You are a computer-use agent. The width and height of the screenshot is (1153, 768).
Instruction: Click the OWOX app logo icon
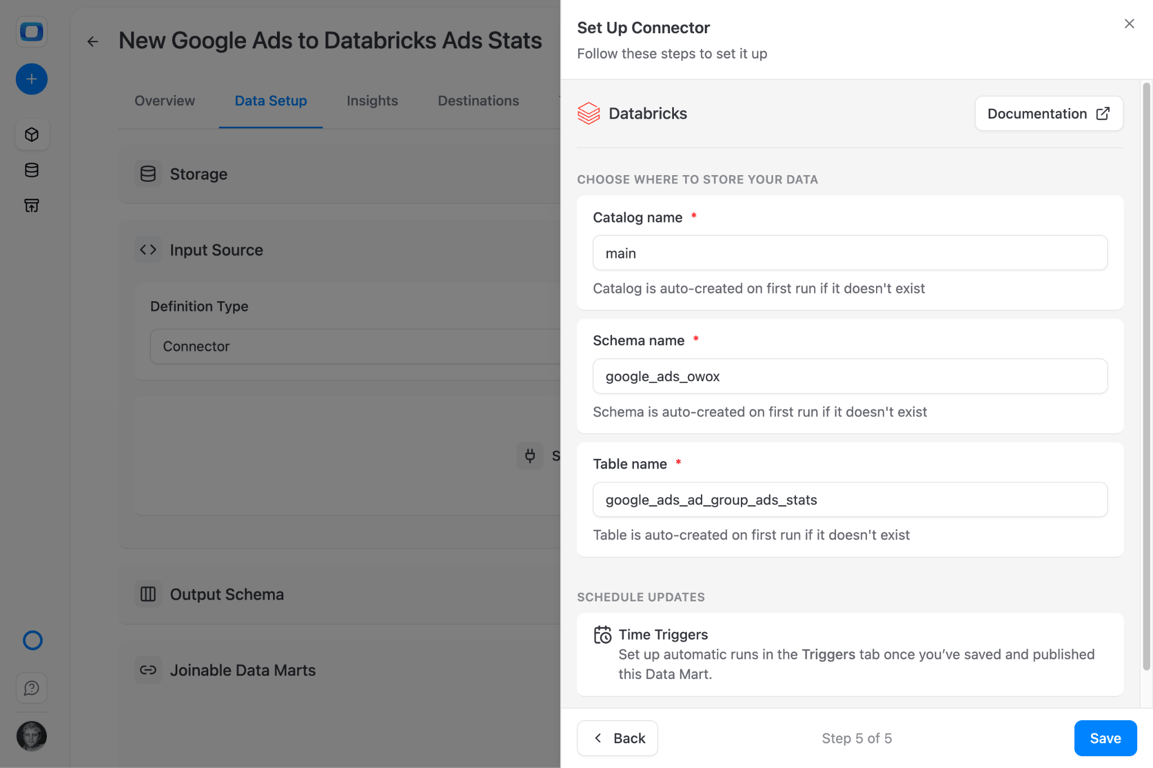pos(32,32)
